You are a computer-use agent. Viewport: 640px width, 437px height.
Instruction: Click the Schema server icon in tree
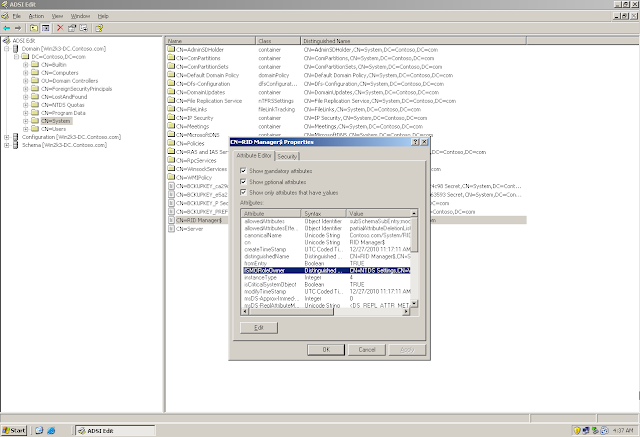tap(16, 145)
